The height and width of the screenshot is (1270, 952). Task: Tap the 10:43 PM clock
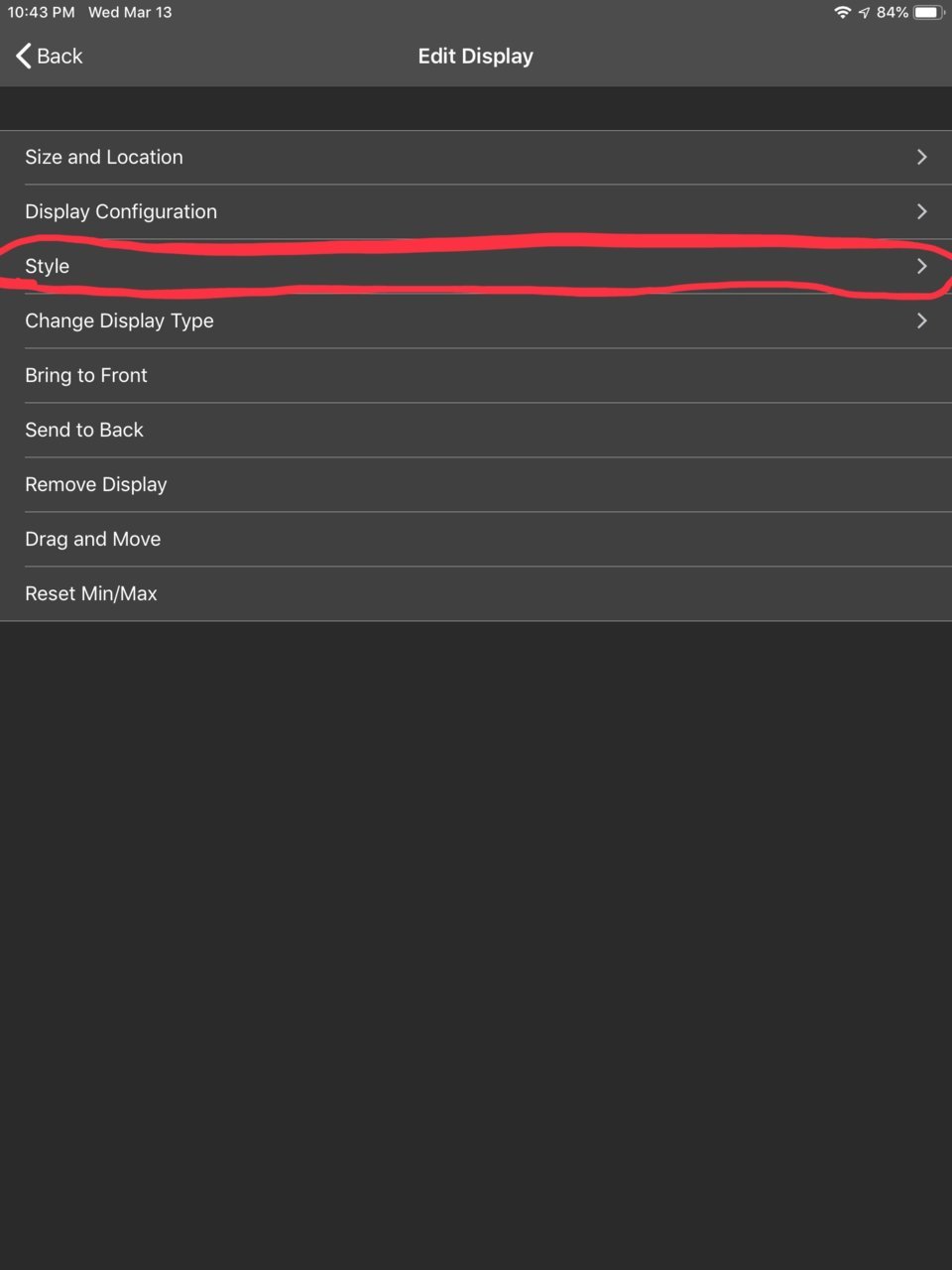pos(42,12)
